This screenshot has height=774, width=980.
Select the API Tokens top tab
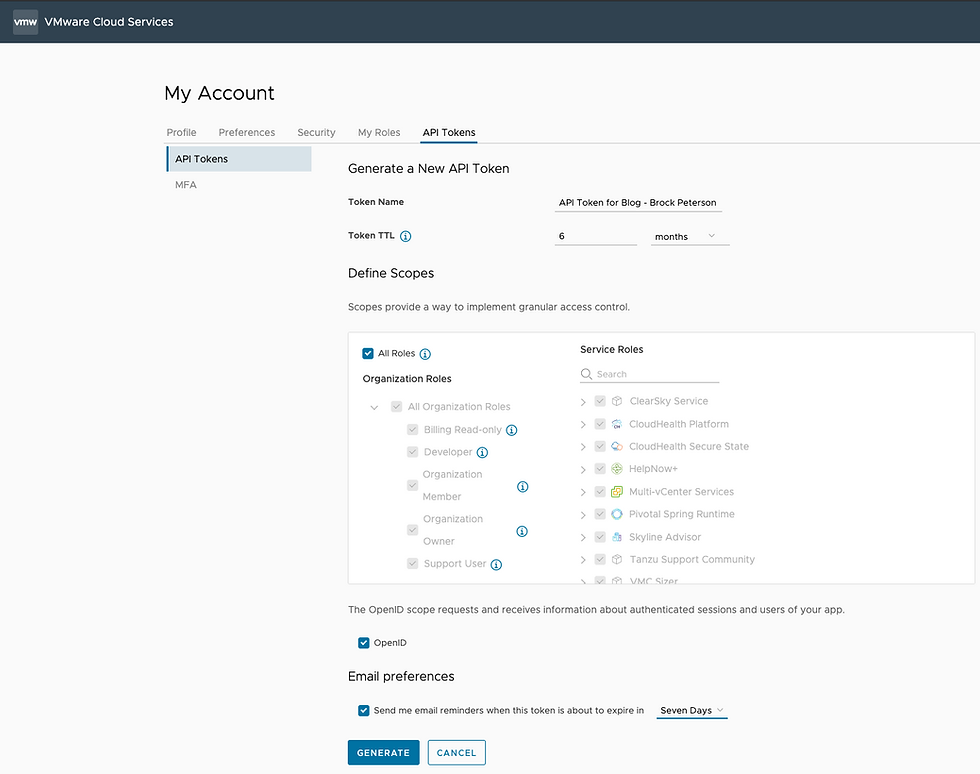449,133
